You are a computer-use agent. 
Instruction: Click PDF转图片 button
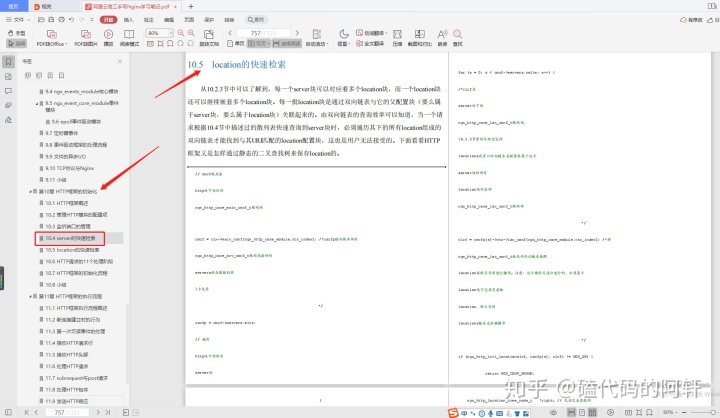coord(86,38)
